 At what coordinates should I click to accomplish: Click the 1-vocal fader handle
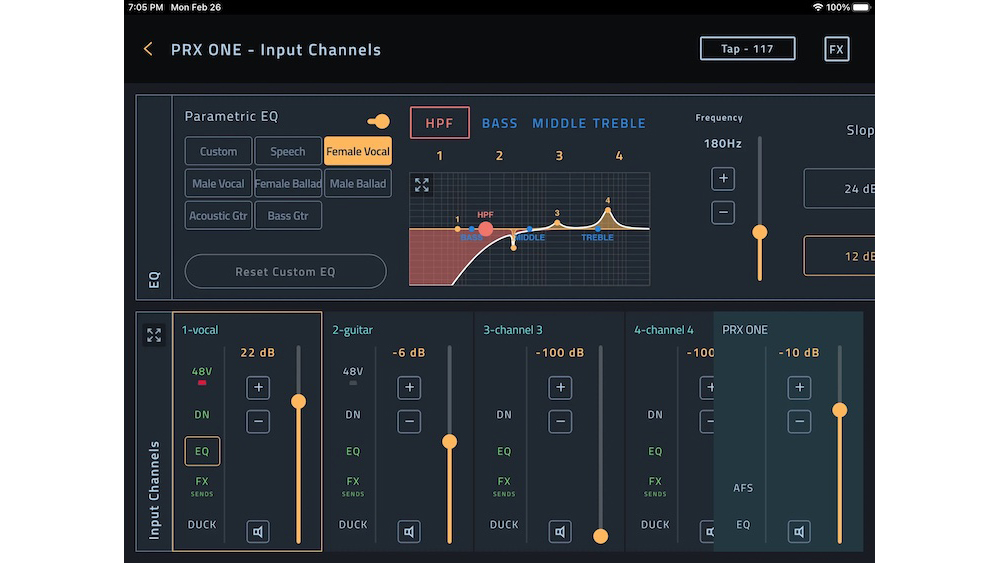[x=298, y=401]
